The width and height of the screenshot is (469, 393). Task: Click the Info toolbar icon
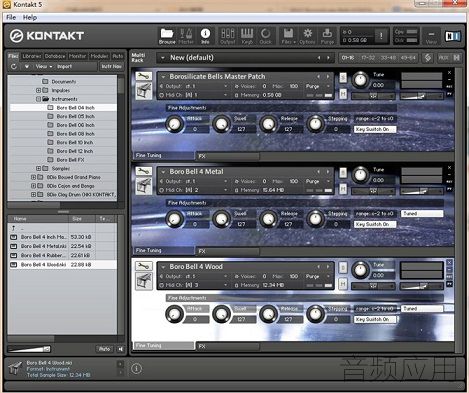tap(205, 36)
